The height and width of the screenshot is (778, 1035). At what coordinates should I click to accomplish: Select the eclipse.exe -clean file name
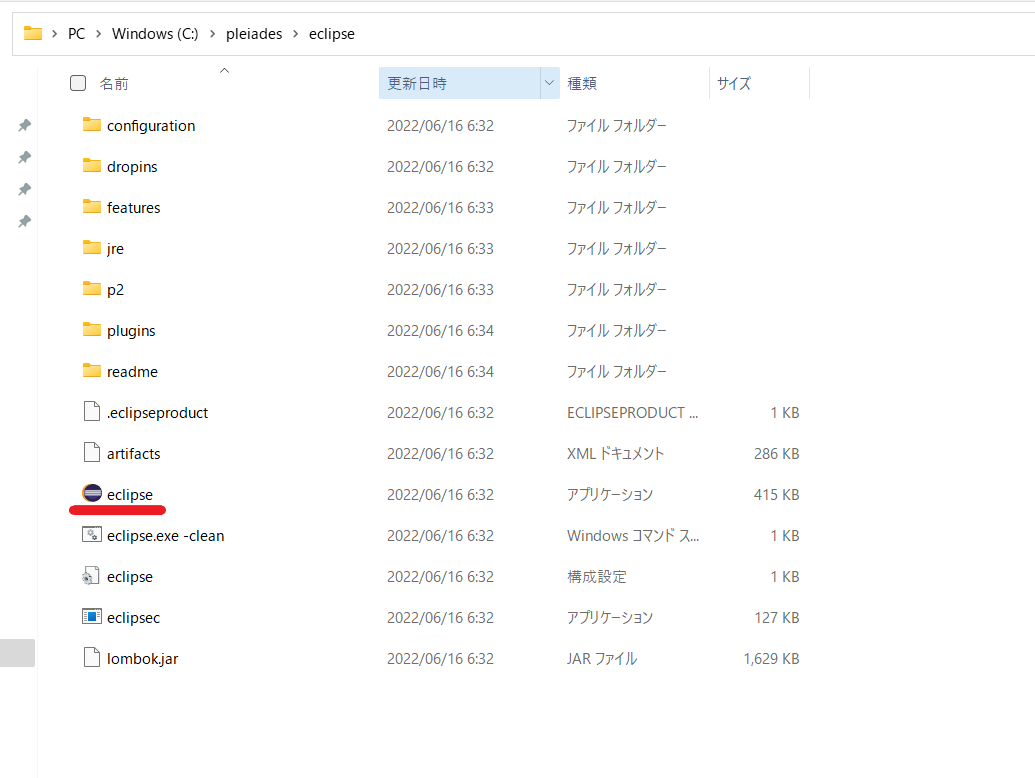166,535
